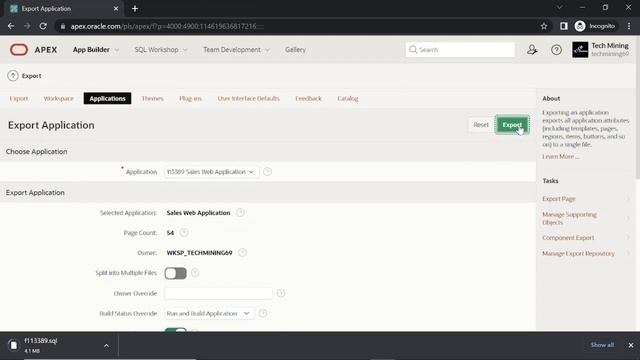Screen dimensions: 640x360
Task: Expand the App Builder menu arrow
Action: [x=117, y=50]
